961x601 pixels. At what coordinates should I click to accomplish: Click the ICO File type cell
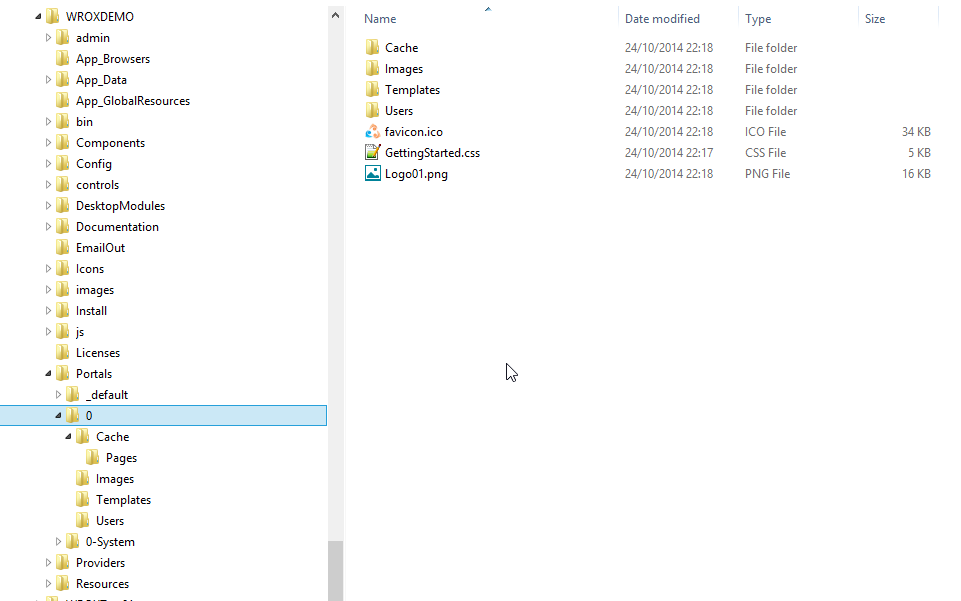pyautogui.click(x=765, y=132)
